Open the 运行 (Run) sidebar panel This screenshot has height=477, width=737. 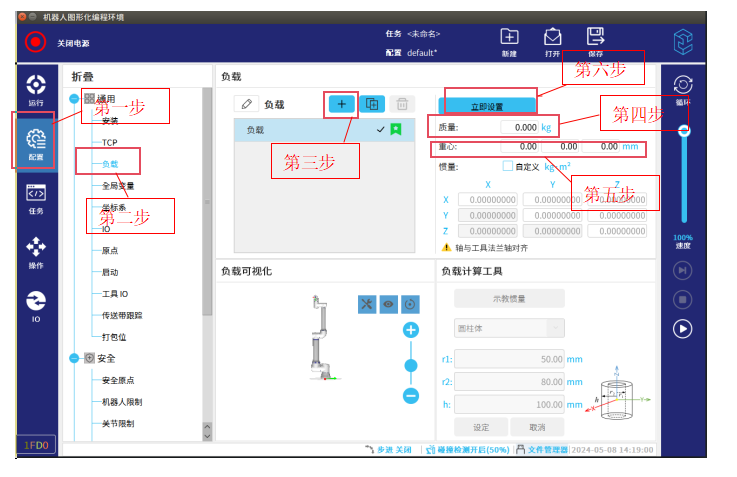pyautogui.click(x=36, y=90)
